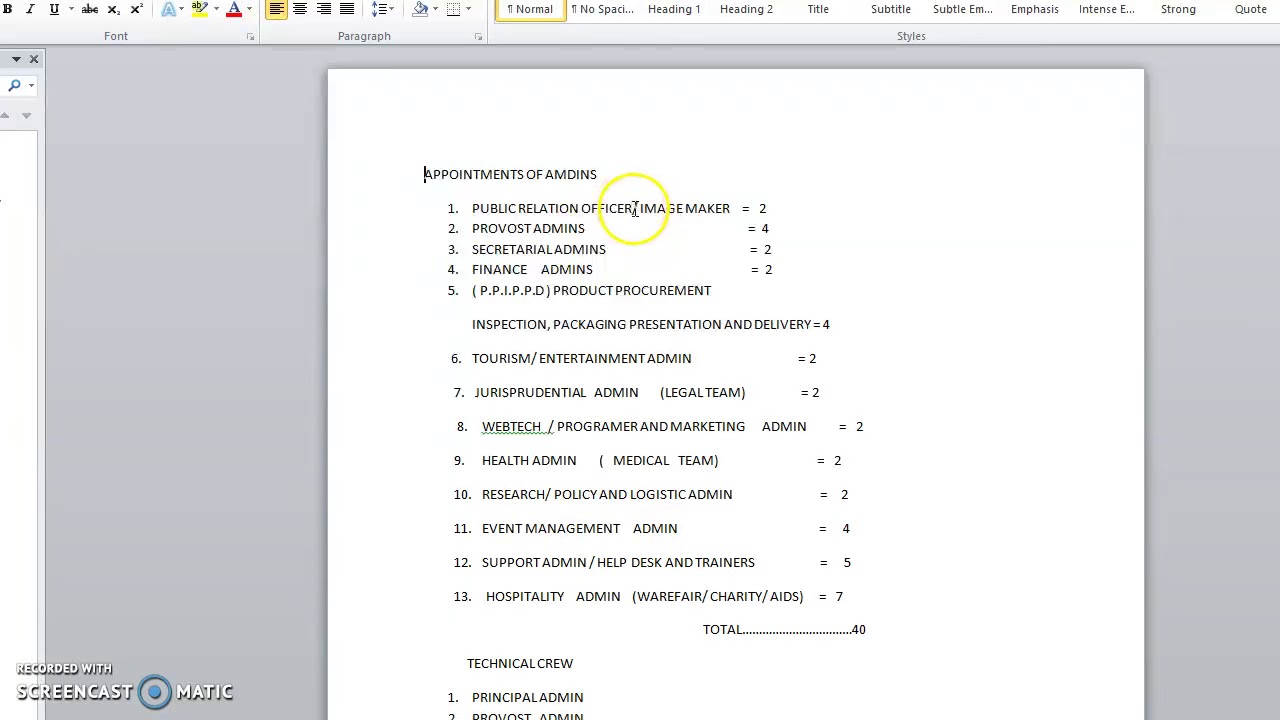
Task: Click the TOTAL 40 line
Action: pyautogui.click(x=784, y=629)
